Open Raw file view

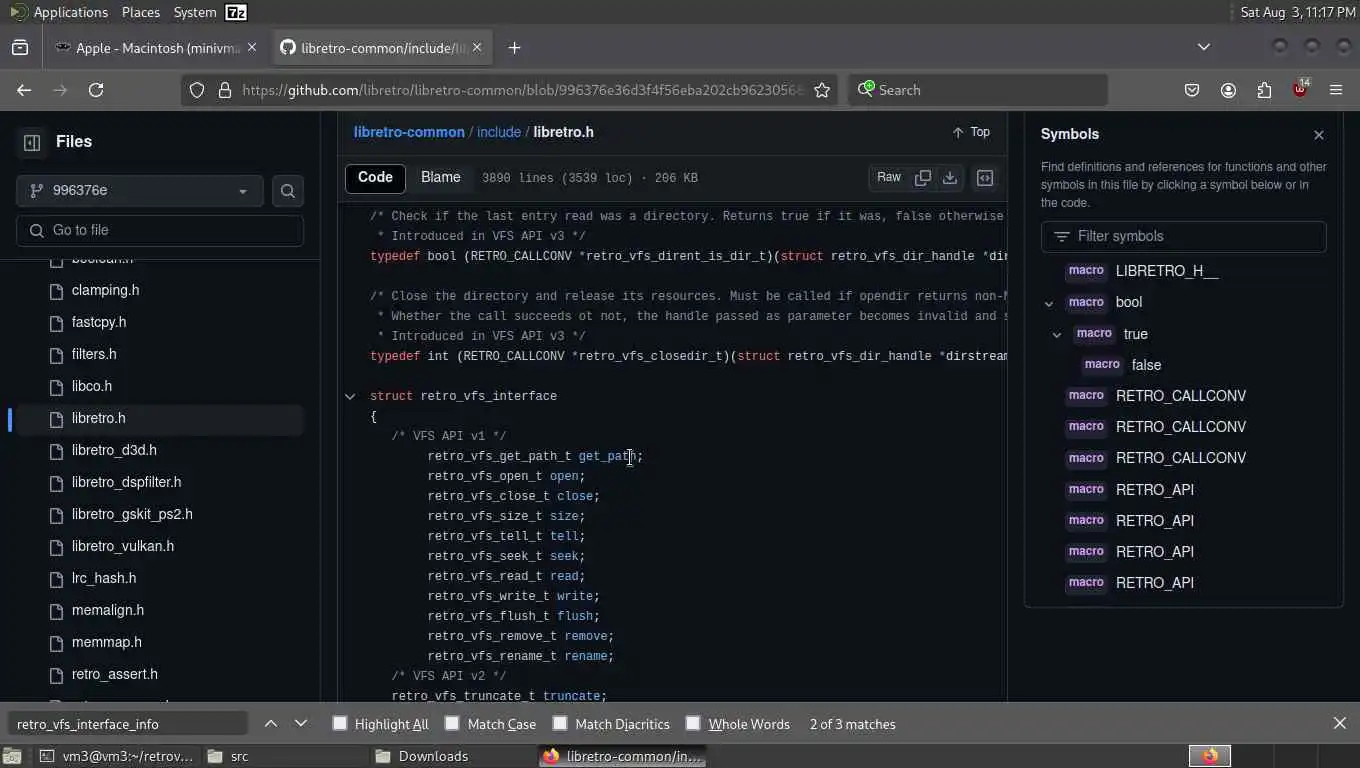click(889, 178)
